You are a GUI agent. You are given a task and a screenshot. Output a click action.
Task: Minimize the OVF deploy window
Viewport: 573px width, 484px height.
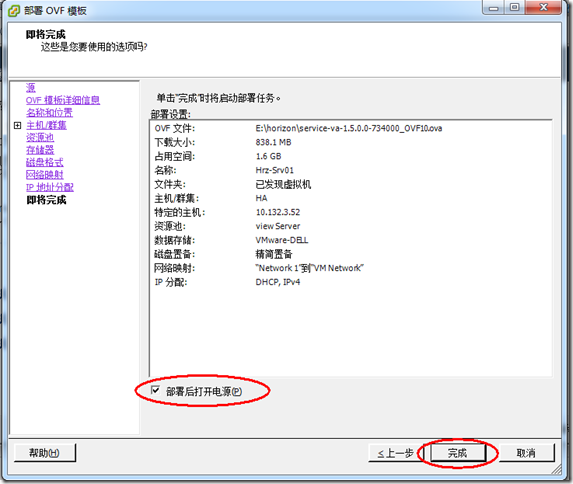494,7
